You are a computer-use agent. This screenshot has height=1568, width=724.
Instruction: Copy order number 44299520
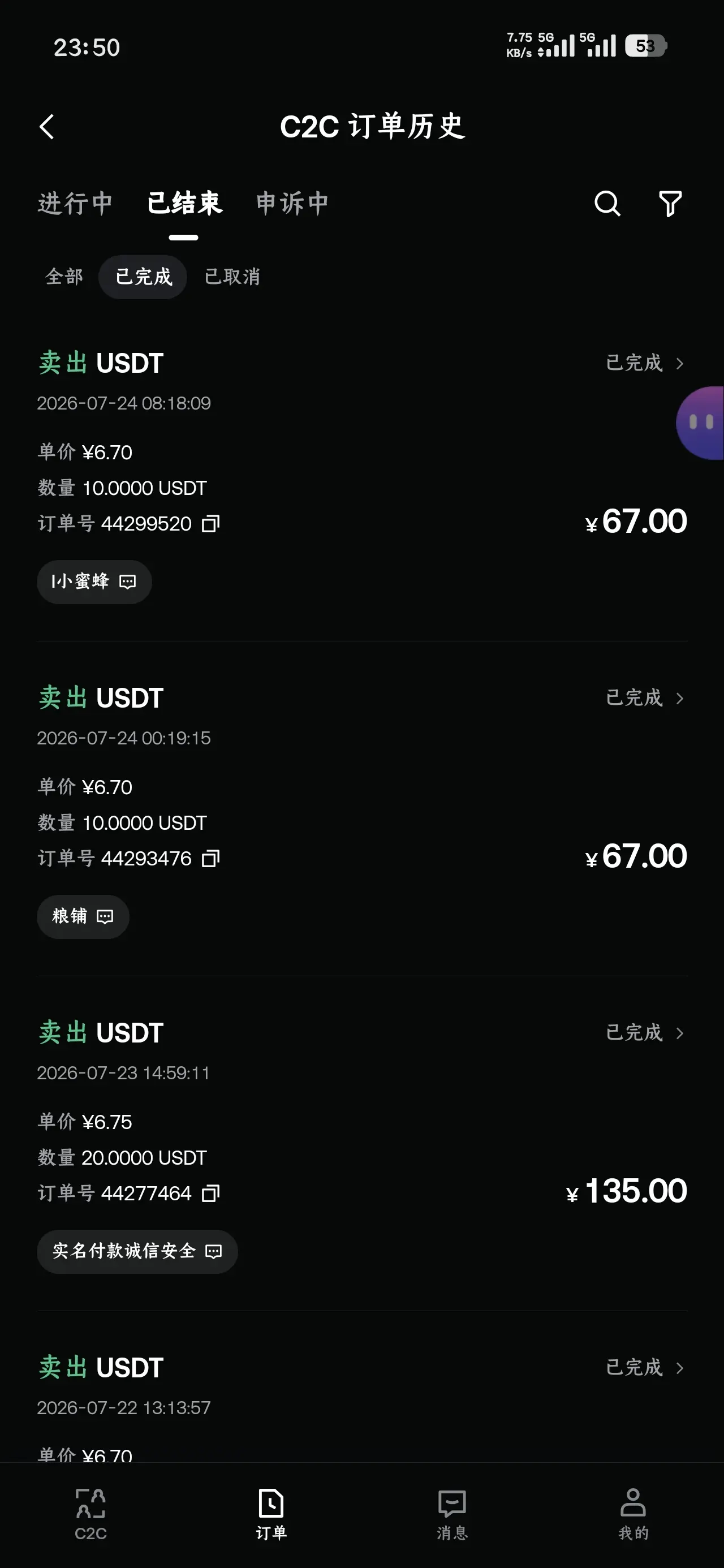[x=210, y=523]
